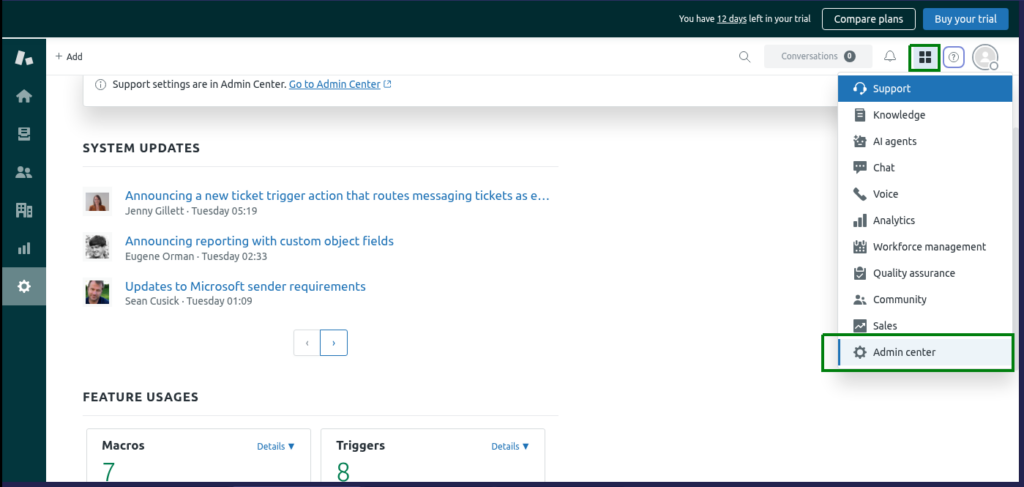The height and width of the screenshot is (487, 1024).
Task: Open the Home icon in sidebar
Action: tap(24, 96)
